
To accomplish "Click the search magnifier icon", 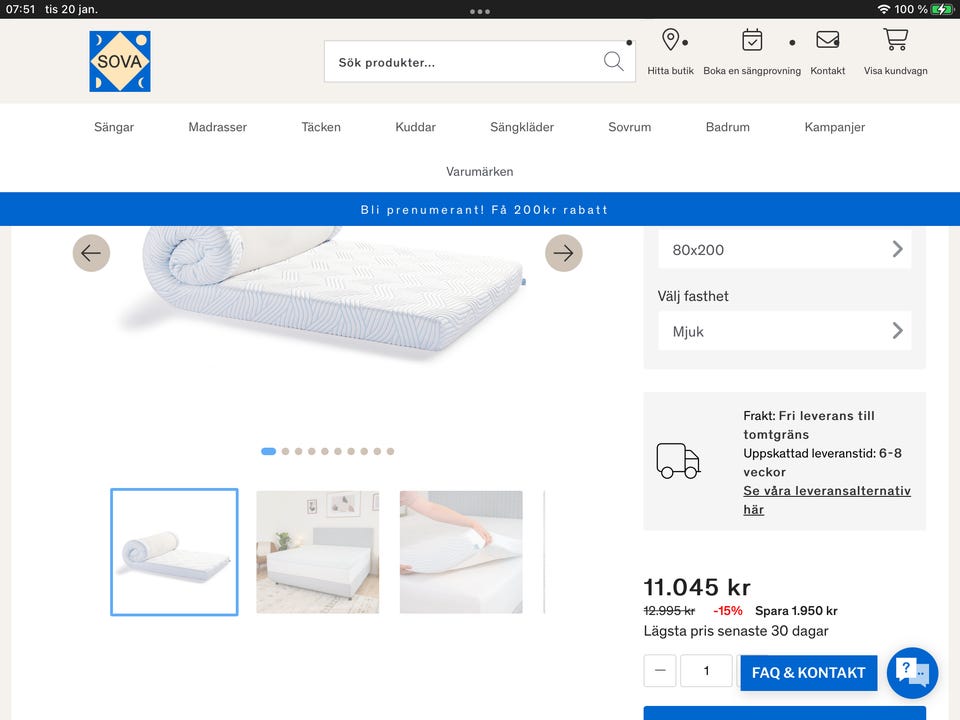I will 613,62.
